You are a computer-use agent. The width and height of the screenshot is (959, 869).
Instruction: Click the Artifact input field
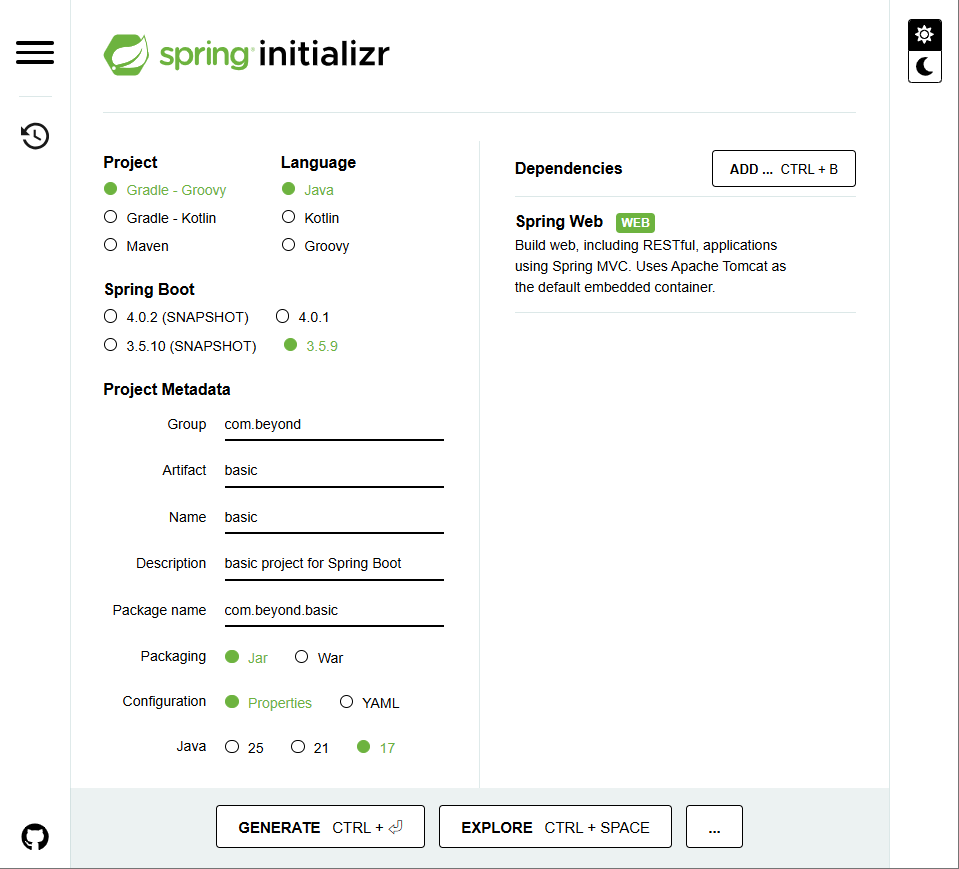click(334, 471)
